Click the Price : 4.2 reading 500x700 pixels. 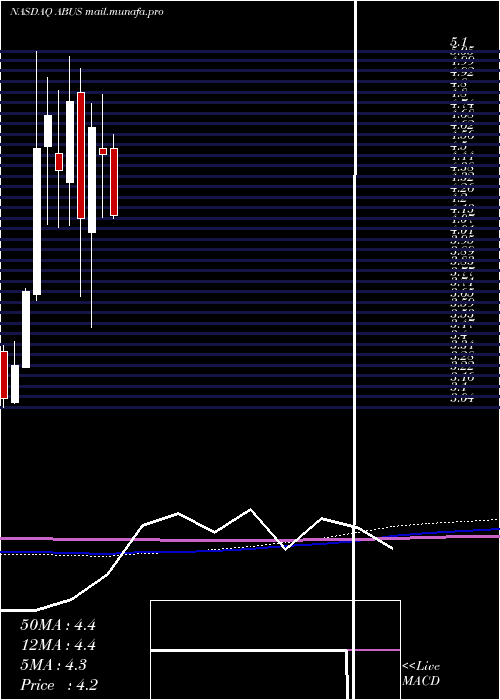59,684
